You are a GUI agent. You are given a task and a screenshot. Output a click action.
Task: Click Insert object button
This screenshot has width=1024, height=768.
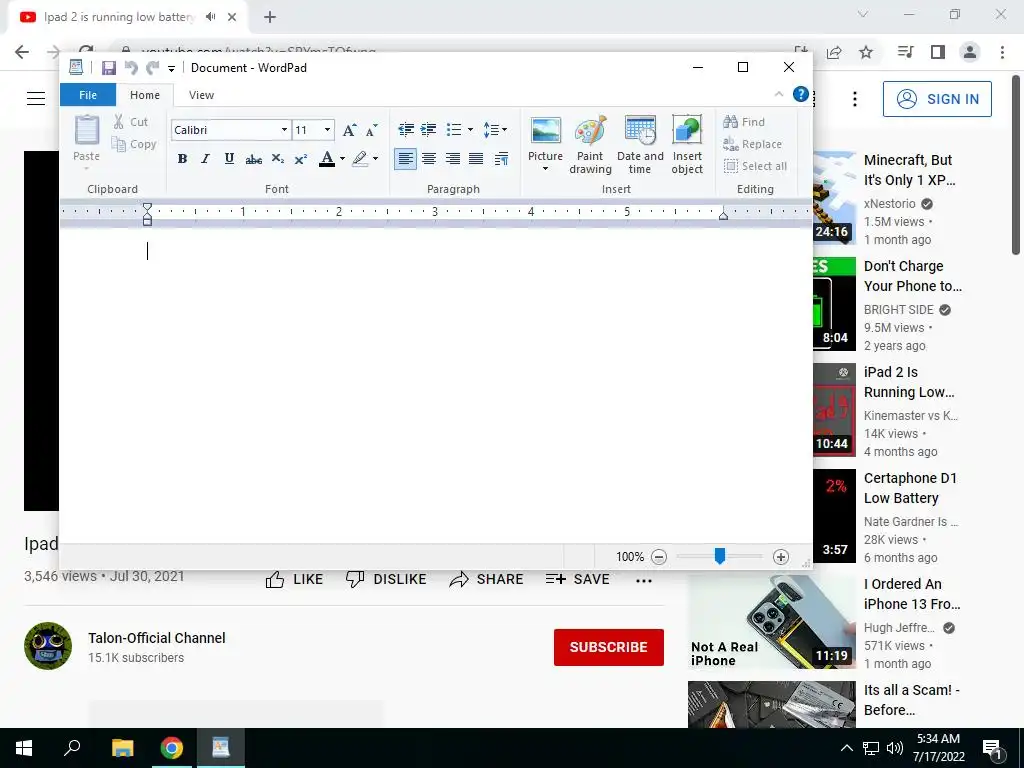(x=687, y=145)
